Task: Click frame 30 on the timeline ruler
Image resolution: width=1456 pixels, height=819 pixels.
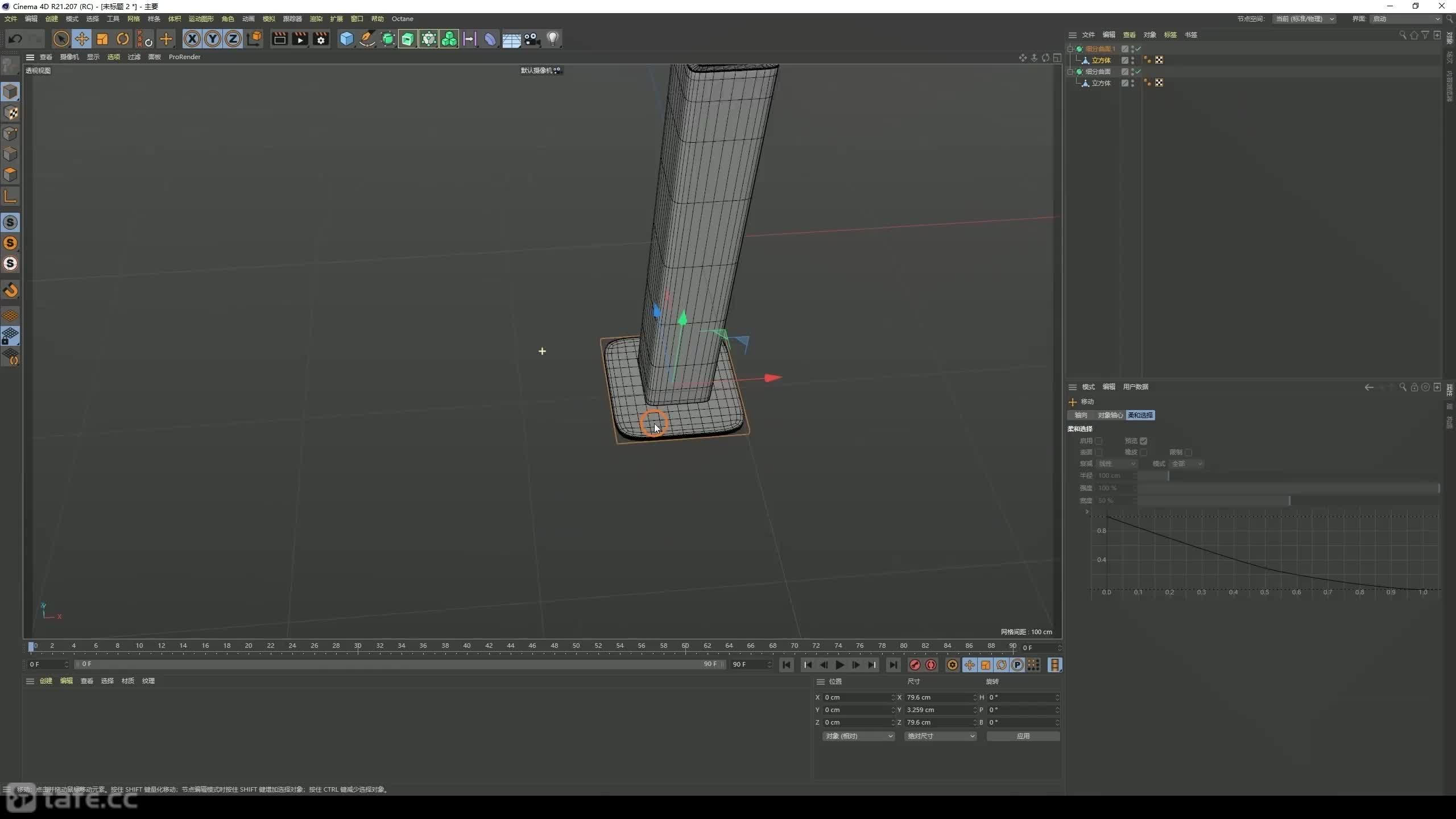Action: pos(358,646)
